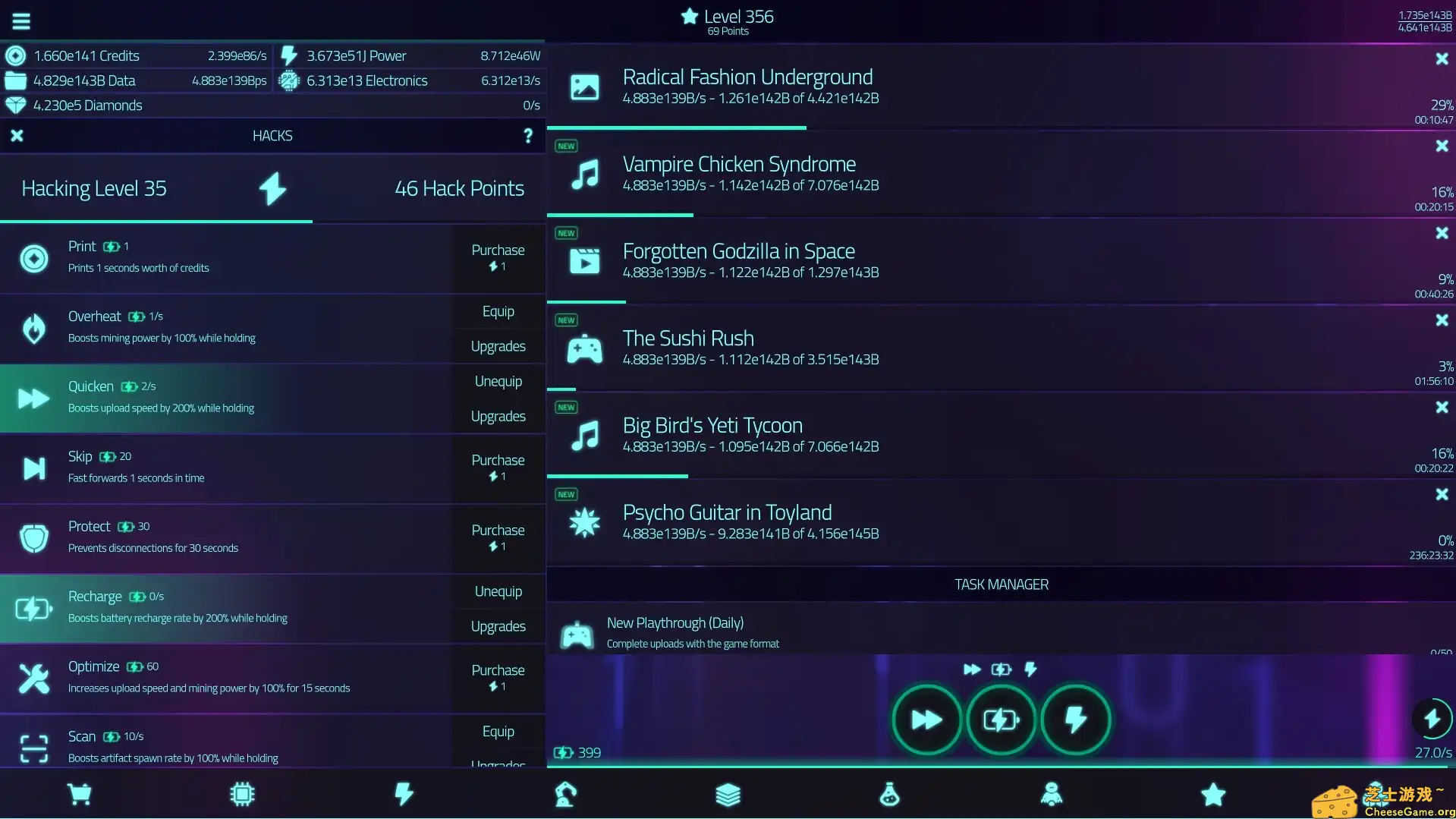Open the shop cart icon in bottom bar
Image resolution: width=1456 pixels, height=819 pixels.
(80, 794)
